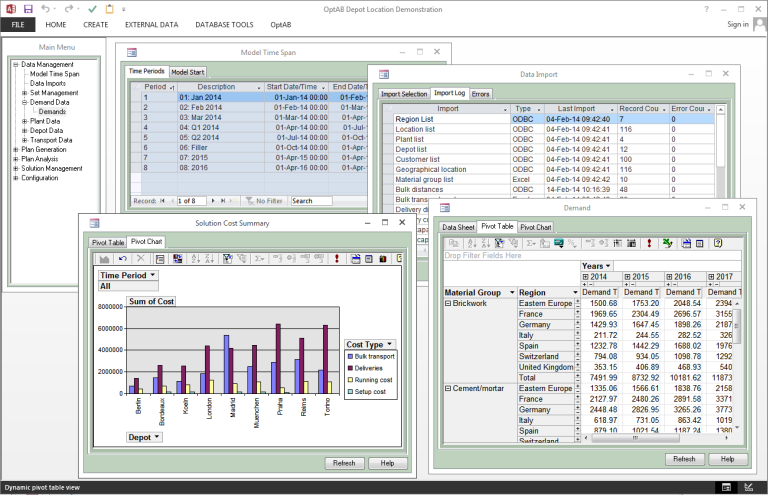Click red refresh exclamation in pivot chart toolbar
768x495 pixels.
[x=336, y=259]
